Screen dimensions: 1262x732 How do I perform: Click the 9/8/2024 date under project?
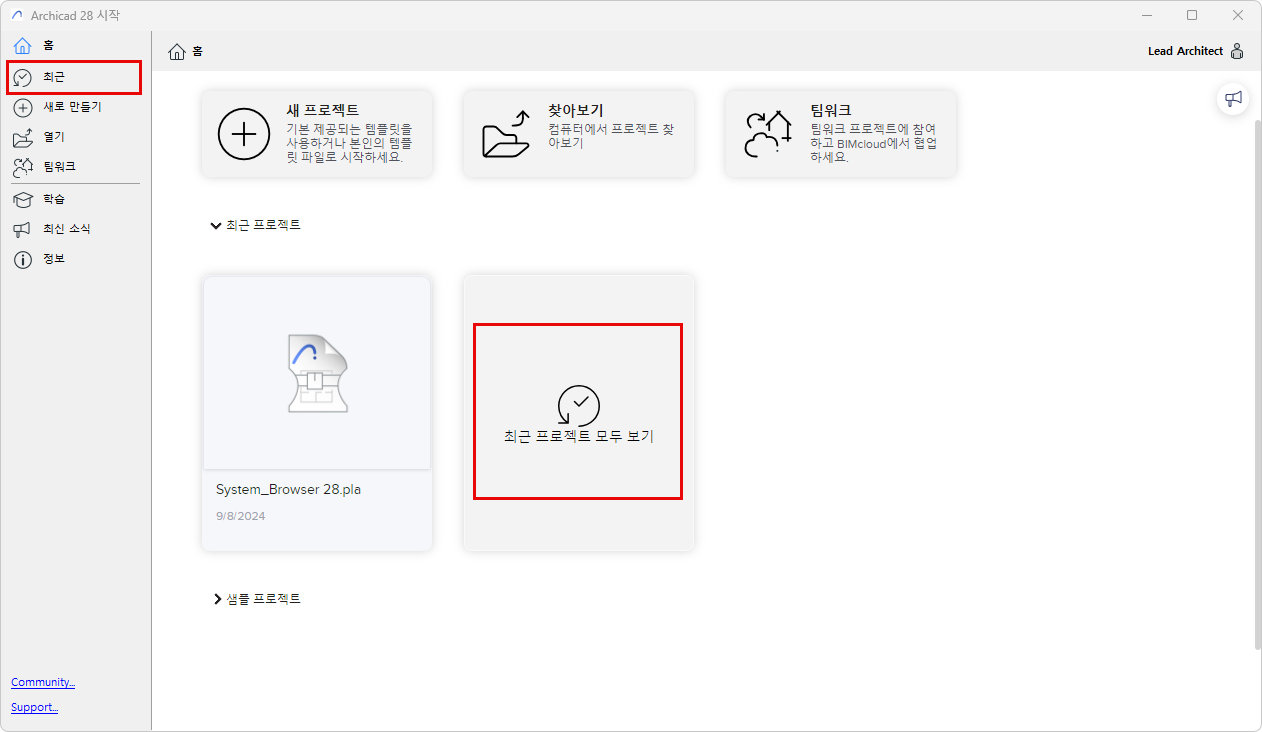tap(241, 516)
